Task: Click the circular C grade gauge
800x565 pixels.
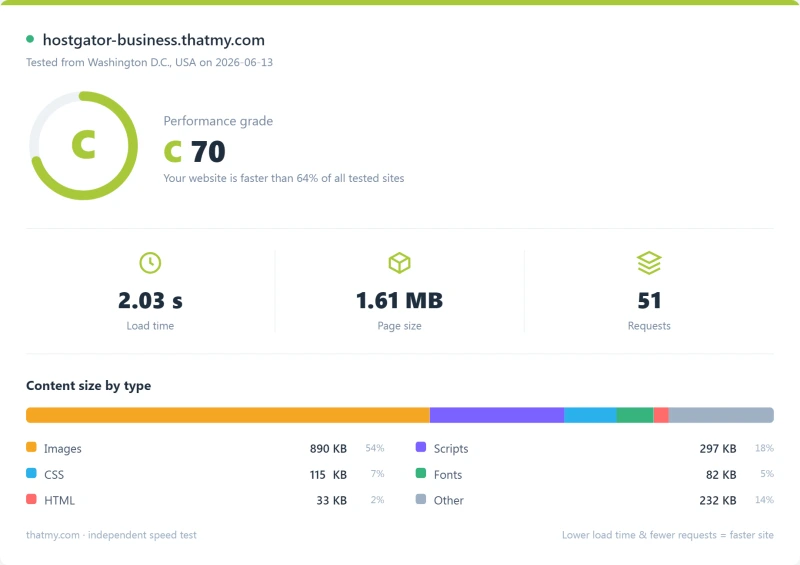Action: point(84,145)
